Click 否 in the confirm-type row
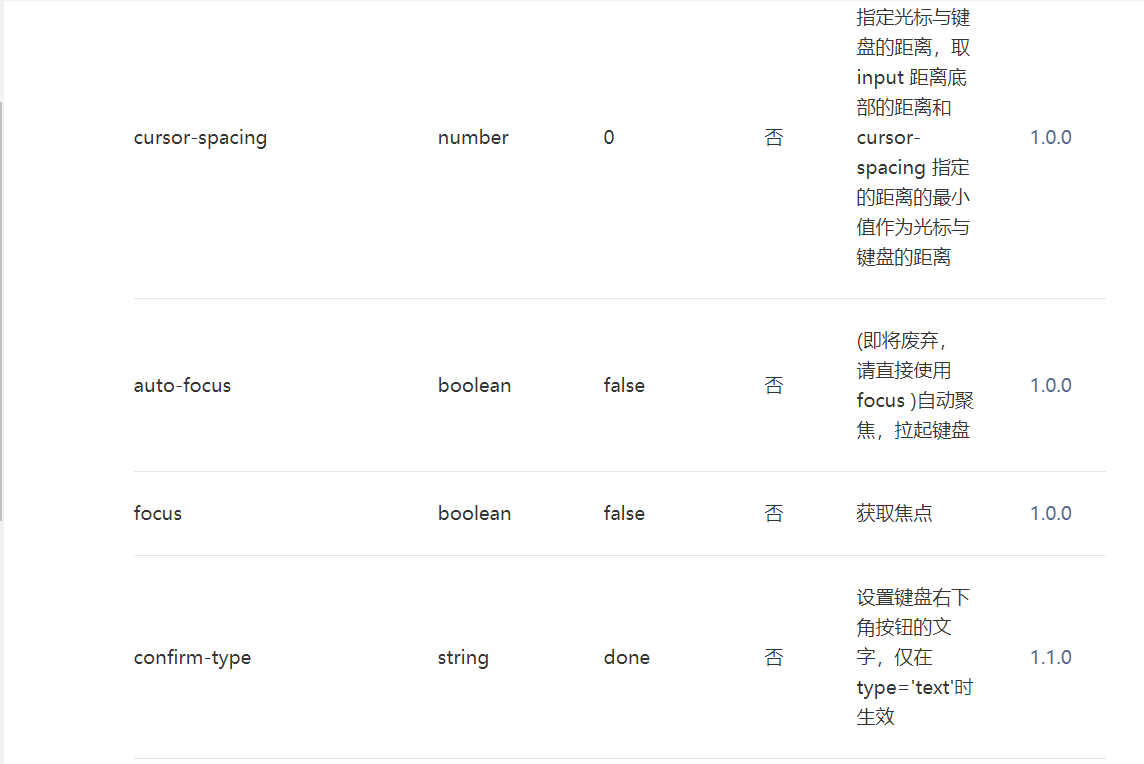Screen dimensions: 1144x764 pyautogui.click(x=773, y=657)
